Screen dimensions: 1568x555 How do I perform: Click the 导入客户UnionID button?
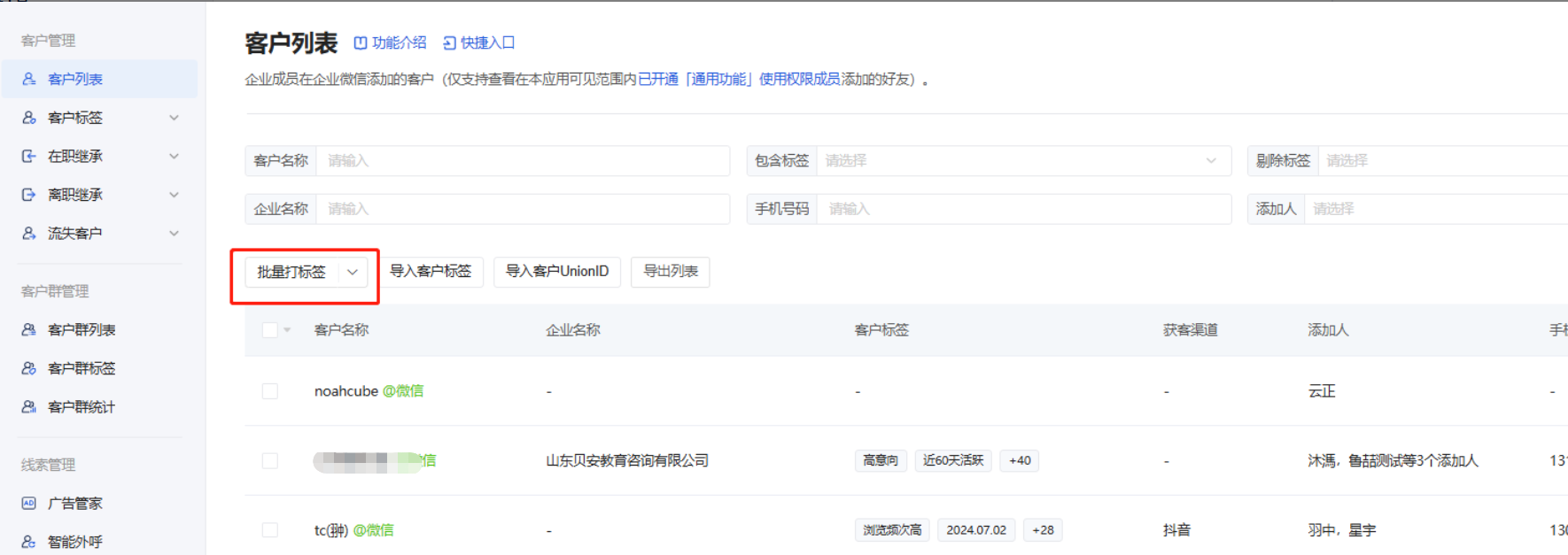coord(557,271)
